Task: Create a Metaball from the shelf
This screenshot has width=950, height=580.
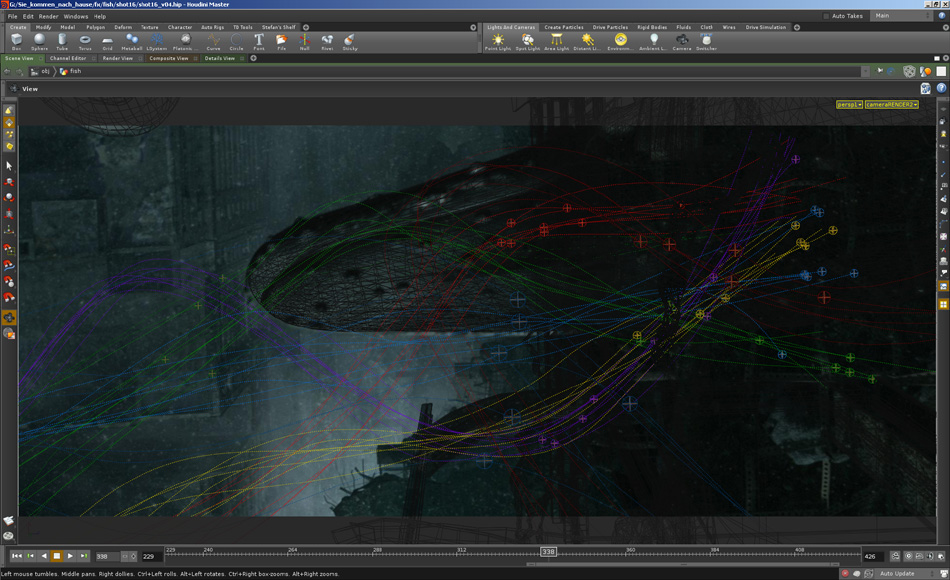Action: [x=132, y=41]
